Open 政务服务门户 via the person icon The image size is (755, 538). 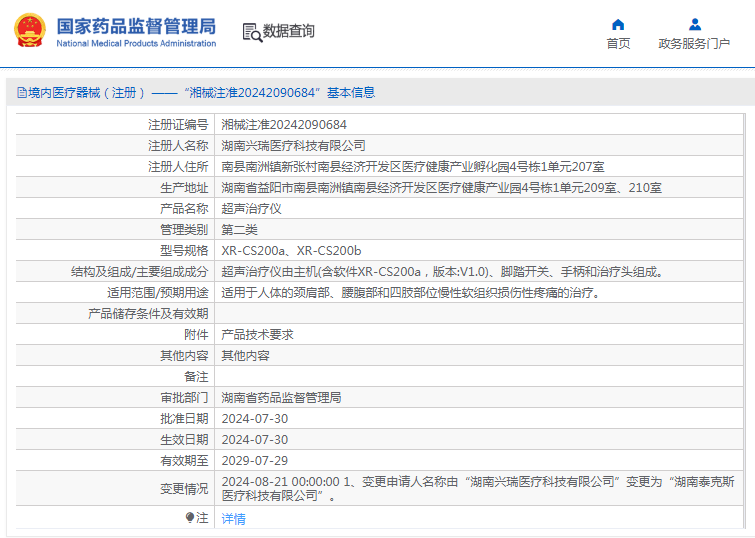694,24
